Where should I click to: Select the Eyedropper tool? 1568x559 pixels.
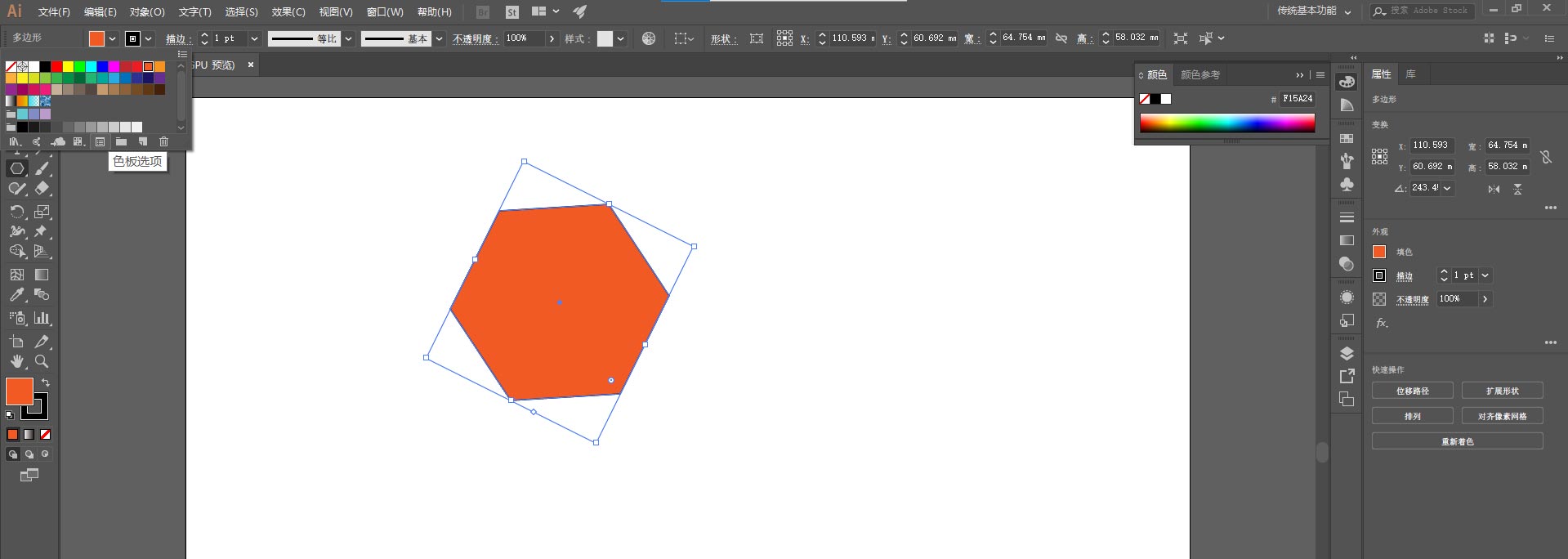17,295
